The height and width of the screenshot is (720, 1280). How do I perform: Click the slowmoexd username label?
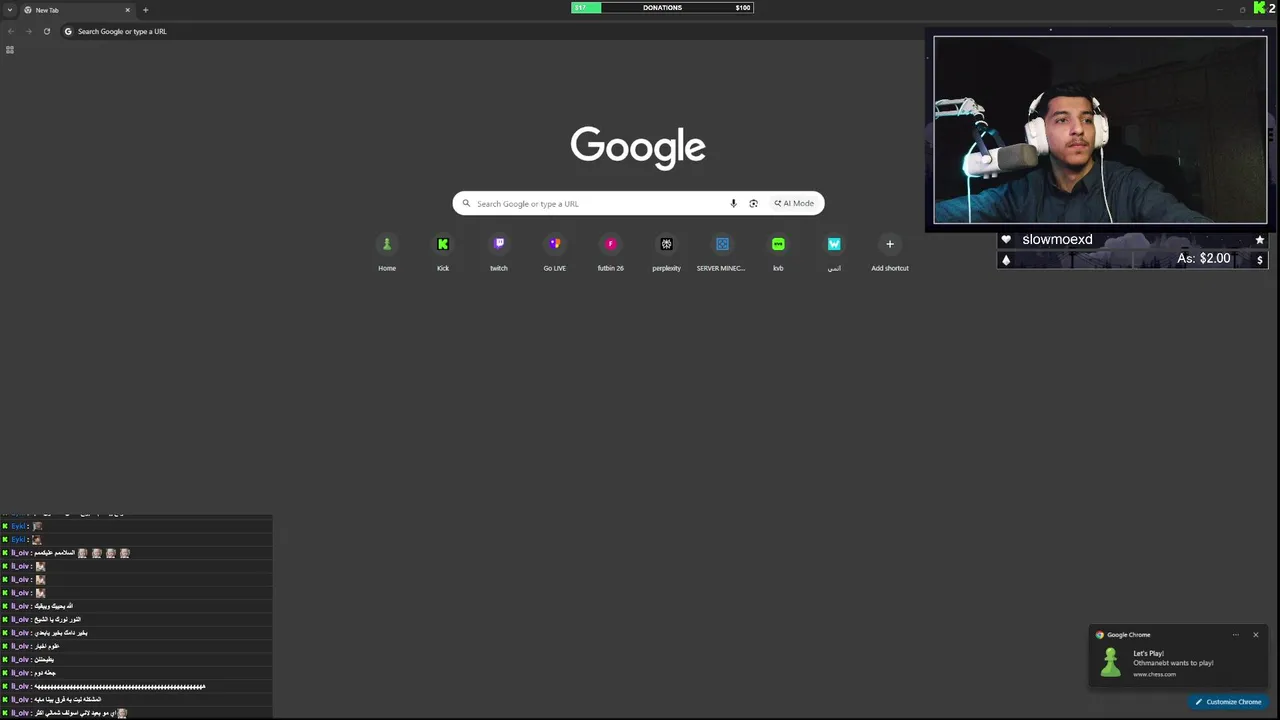(1057, 240)
